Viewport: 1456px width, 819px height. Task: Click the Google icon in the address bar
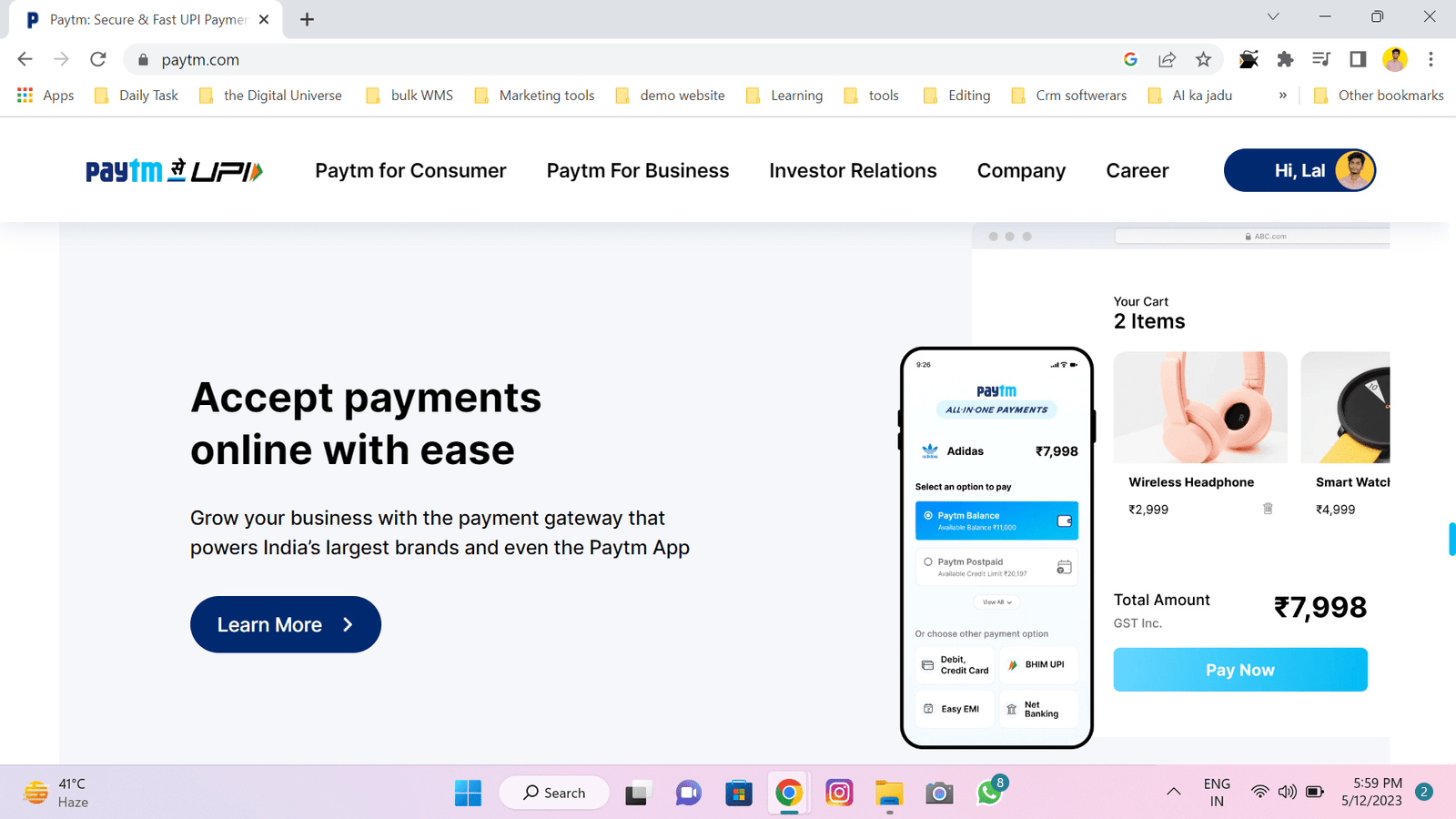pos(1130,59)
